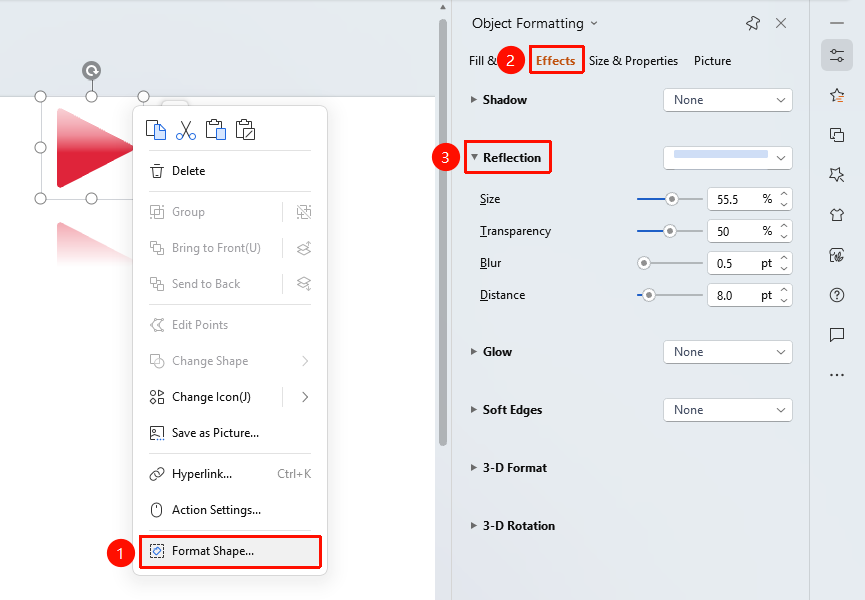Screen dimensions: 865x600
Task: Switch to the Size & Properties tab
Action: [x=633, y=61]
